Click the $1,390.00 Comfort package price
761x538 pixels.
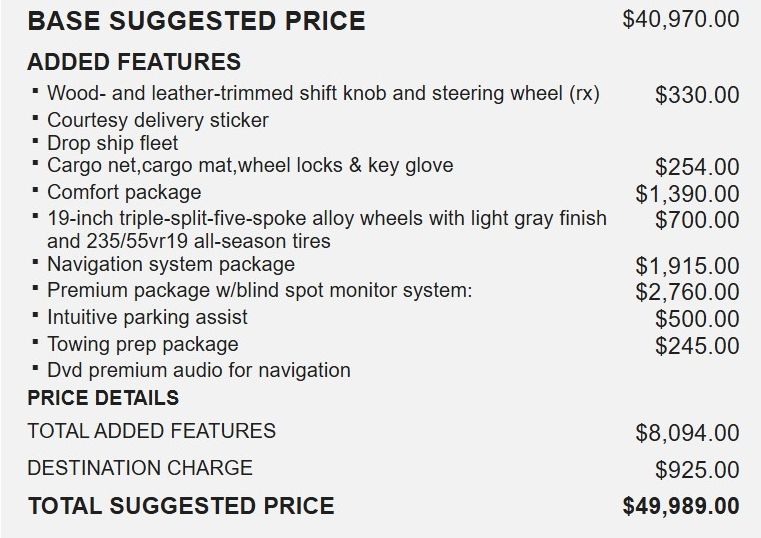point(687,193)
